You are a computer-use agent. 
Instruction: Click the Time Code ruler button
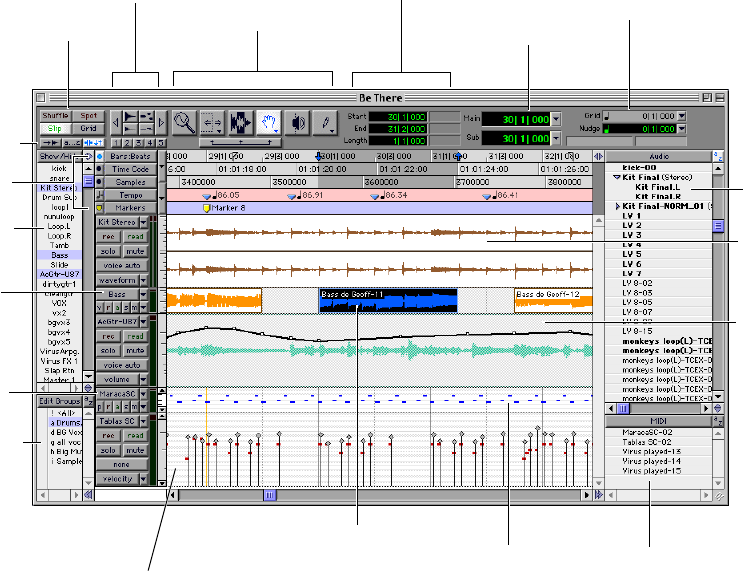[x=130, y=169]
